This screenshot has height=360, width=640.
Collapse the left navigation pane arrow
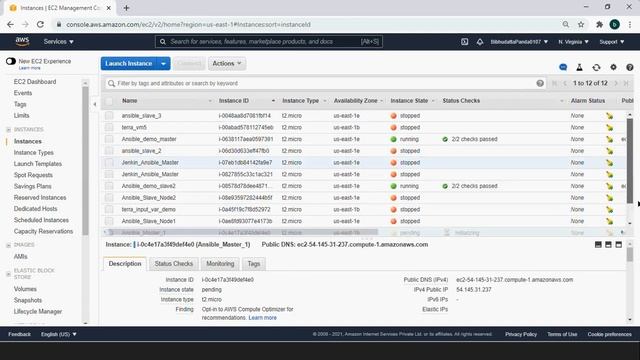pyautogui.click(x=95, y=104)
